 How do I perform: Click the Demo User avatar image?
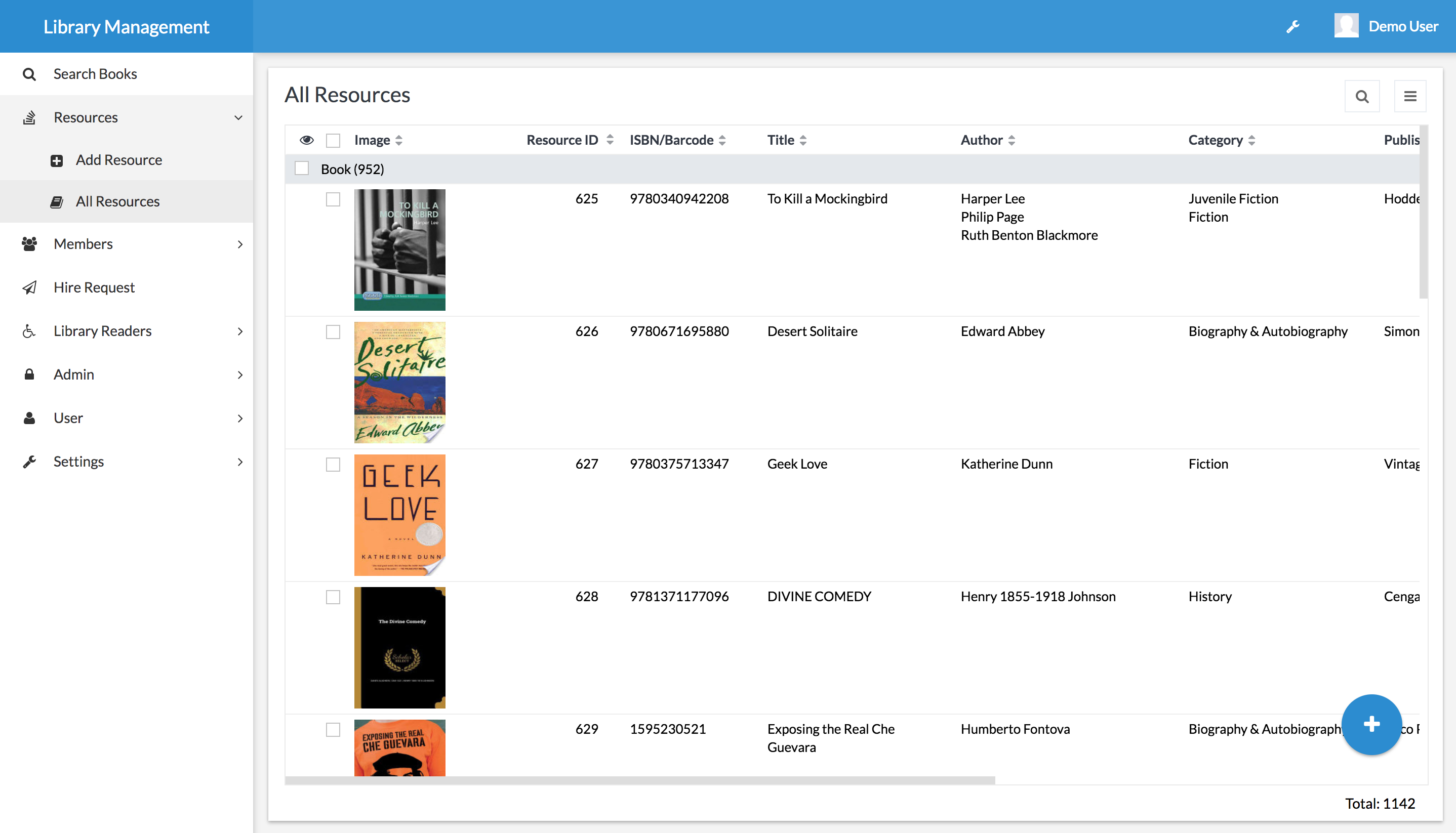1346,26
